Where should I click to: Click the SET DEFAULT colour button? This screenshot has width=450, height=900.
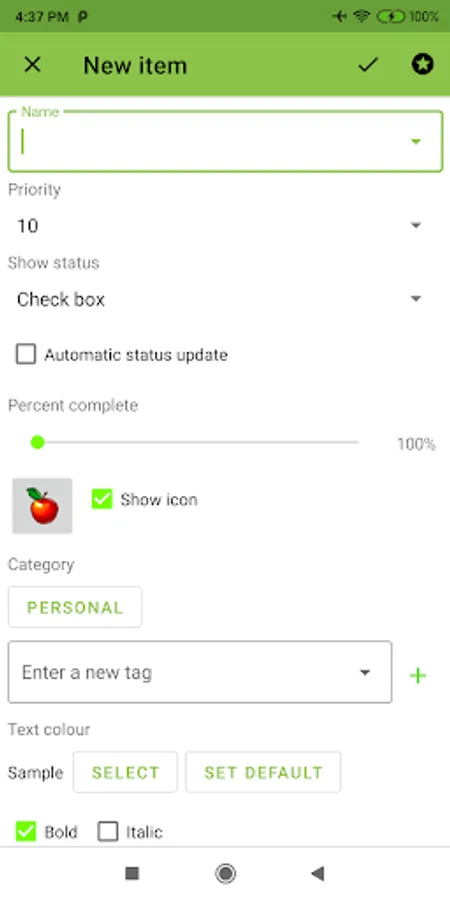tap(263, 773)
